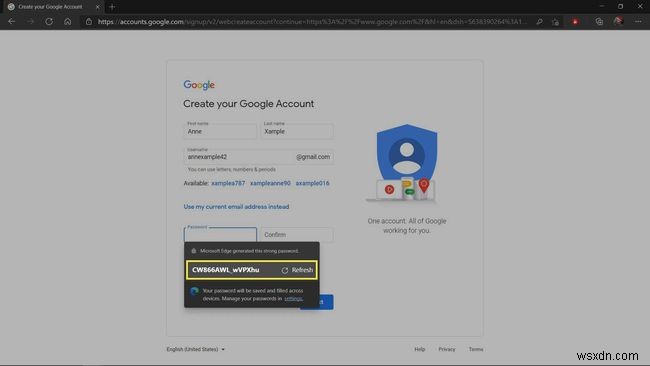Close the Create your Google Account tab

click(97, 7)
